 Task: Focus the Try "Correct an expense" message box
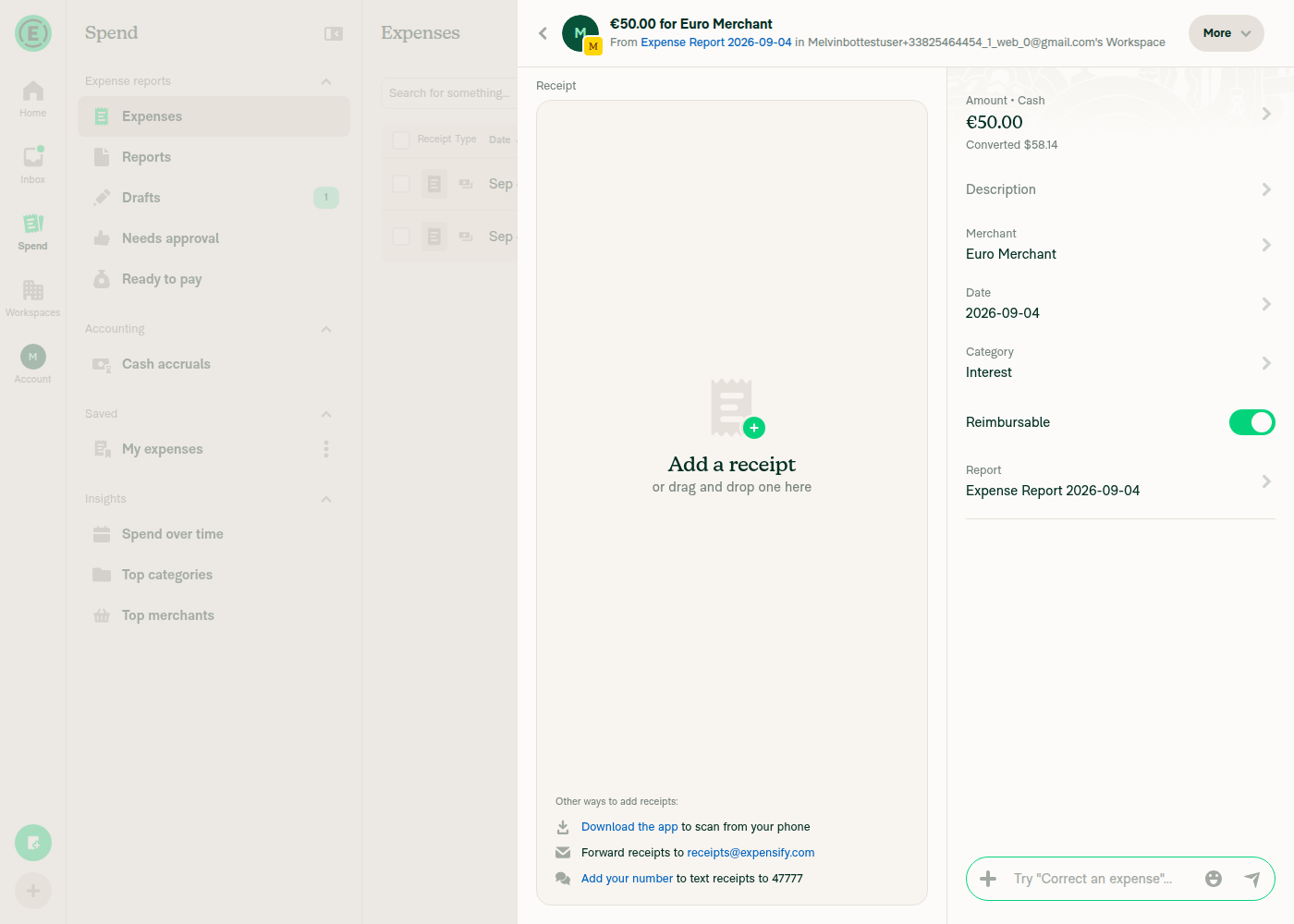(x=1100, y=879)
